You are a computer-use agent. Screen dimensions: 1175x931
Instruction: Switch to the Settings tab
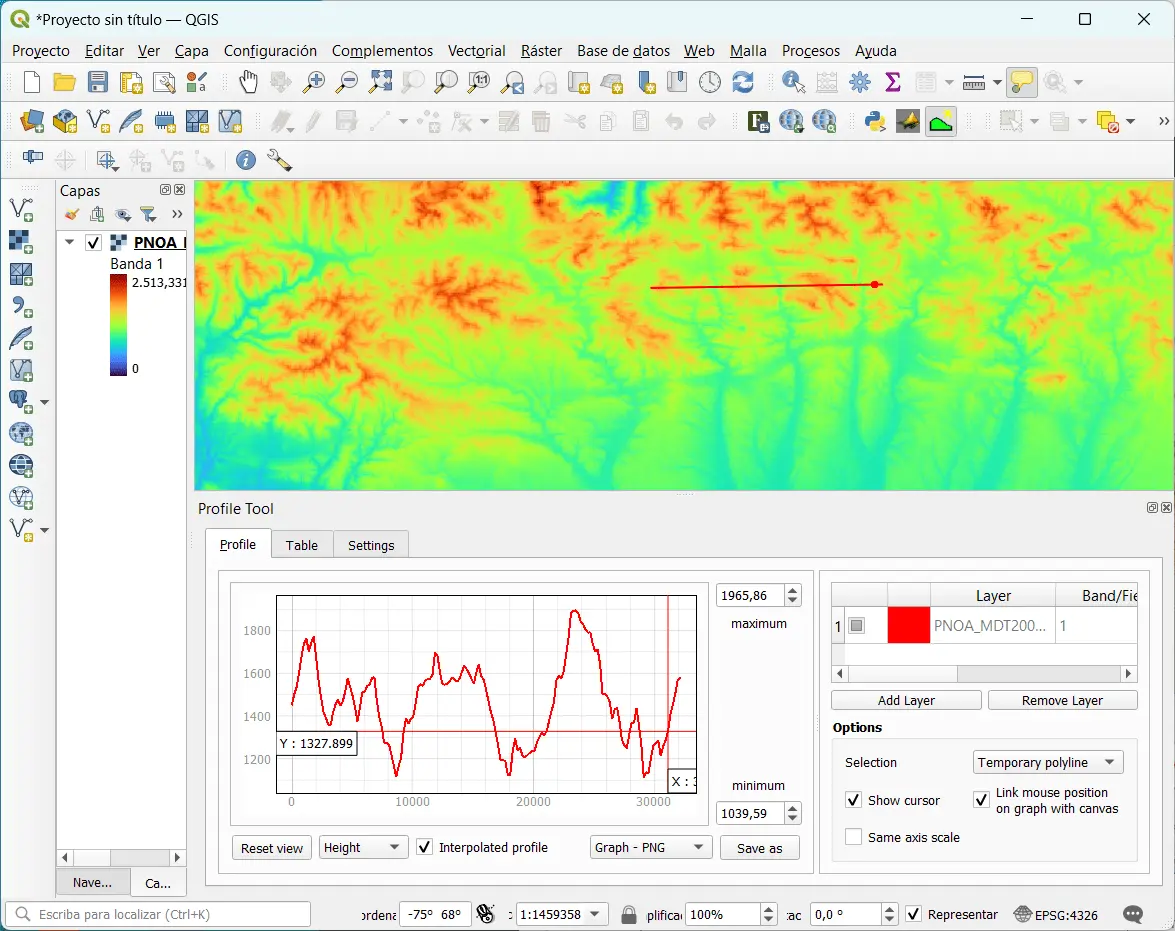coord(371,545)
